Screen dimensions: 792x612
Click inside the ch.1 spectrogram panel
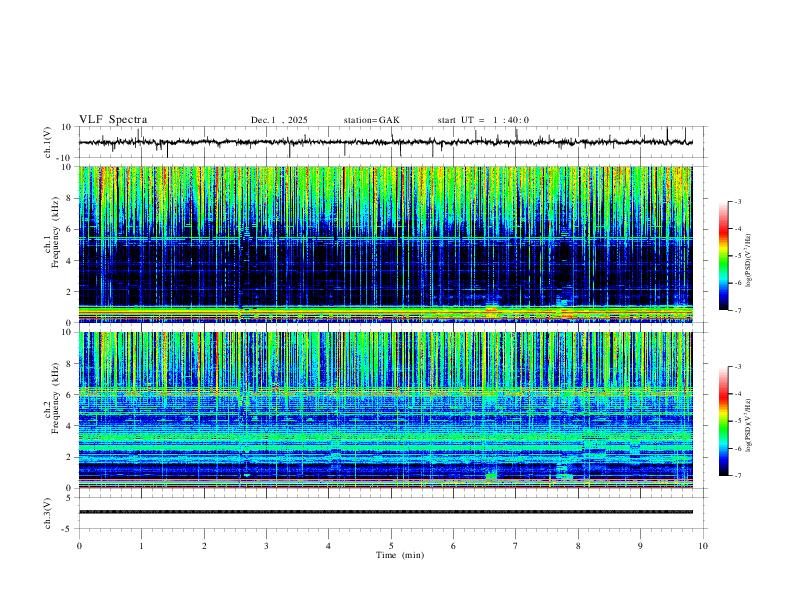coord(386,244)
